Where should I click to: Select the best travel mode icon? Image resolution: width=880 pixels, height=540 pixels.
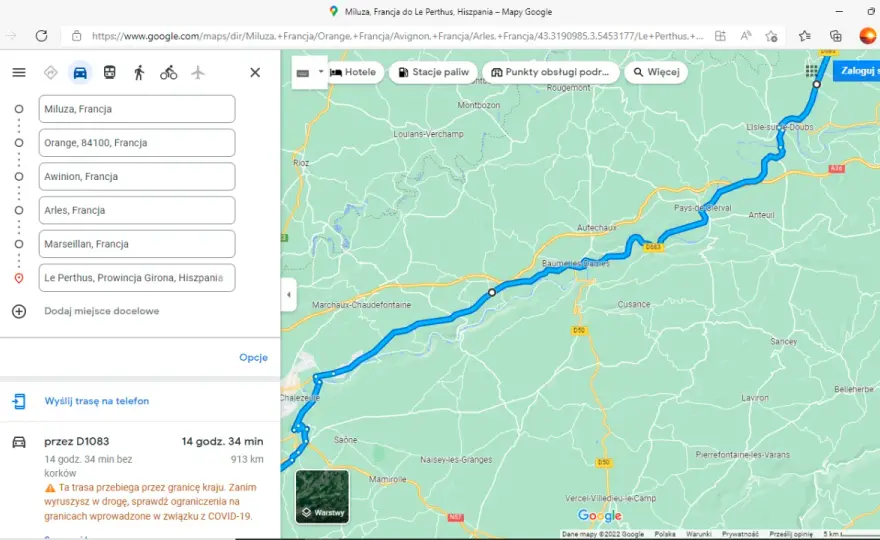click(51, 72)
